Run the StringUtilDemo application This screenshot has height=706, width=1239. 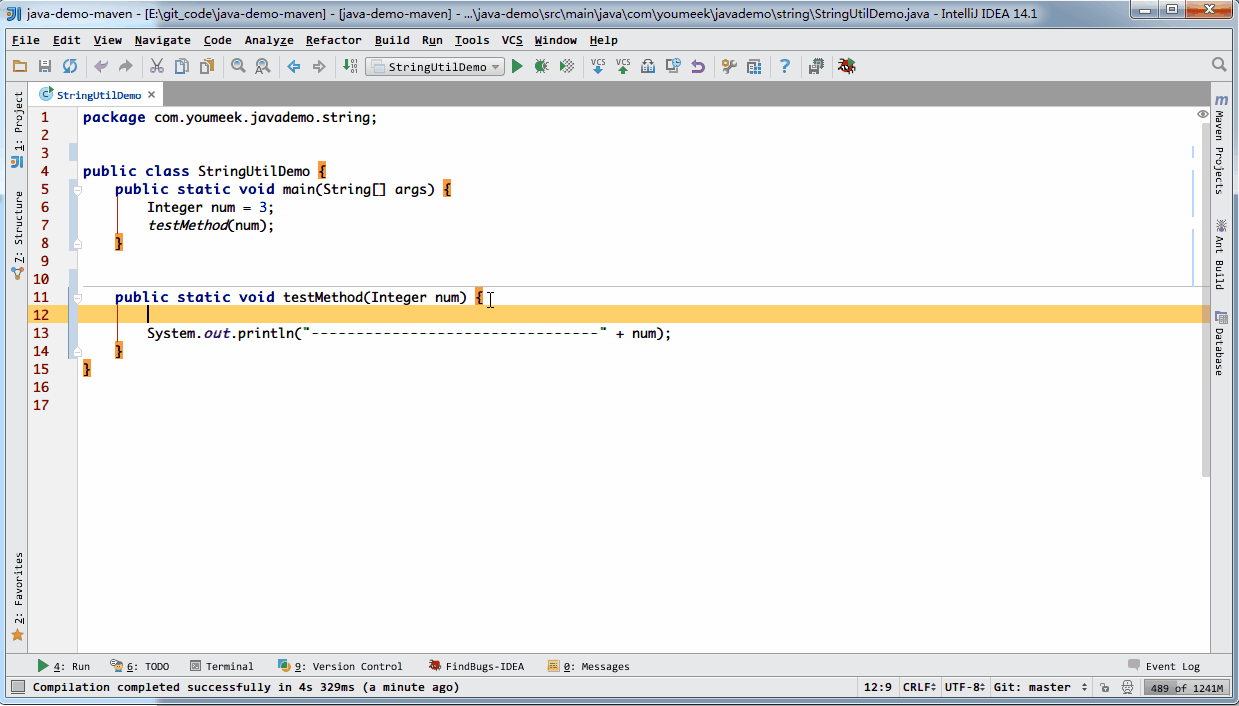(517, 65)
